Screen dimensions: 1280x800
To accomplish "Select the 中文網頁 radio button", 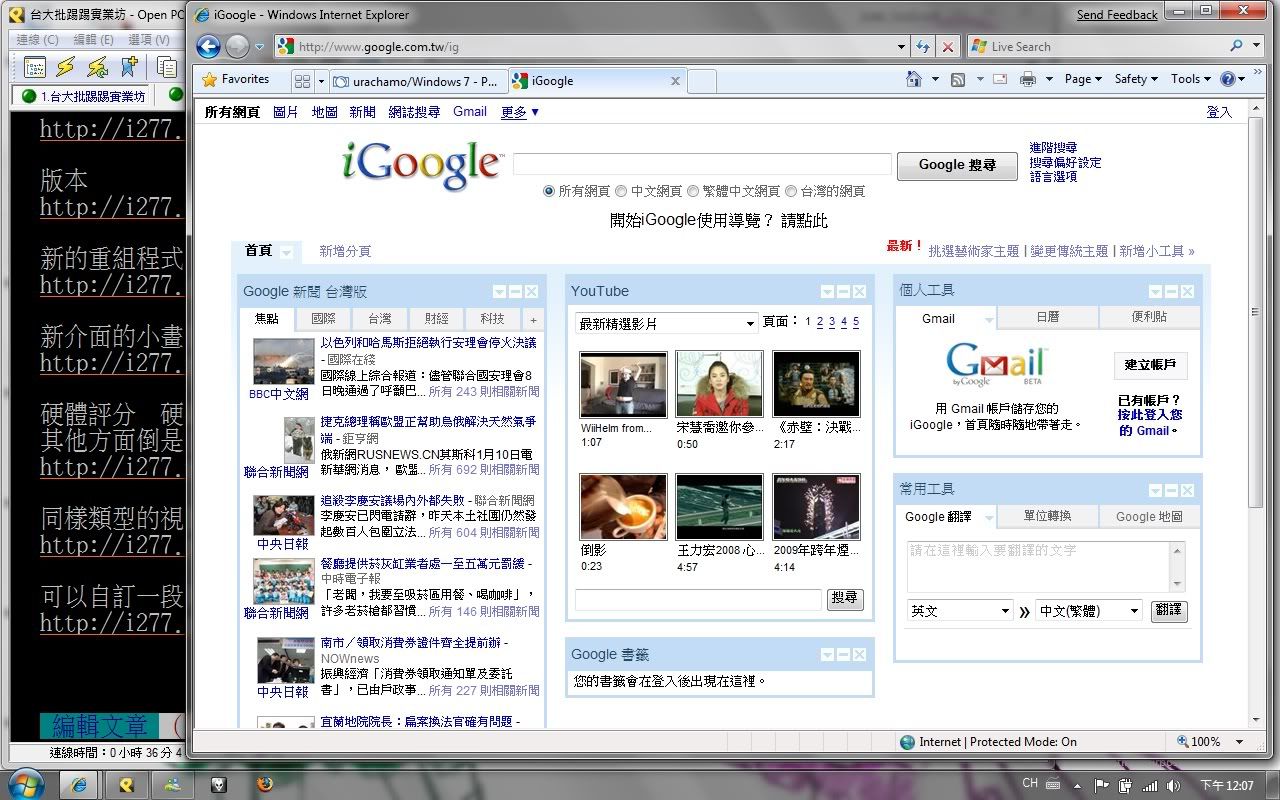I will pyautogui.click(x=621, y=191).
